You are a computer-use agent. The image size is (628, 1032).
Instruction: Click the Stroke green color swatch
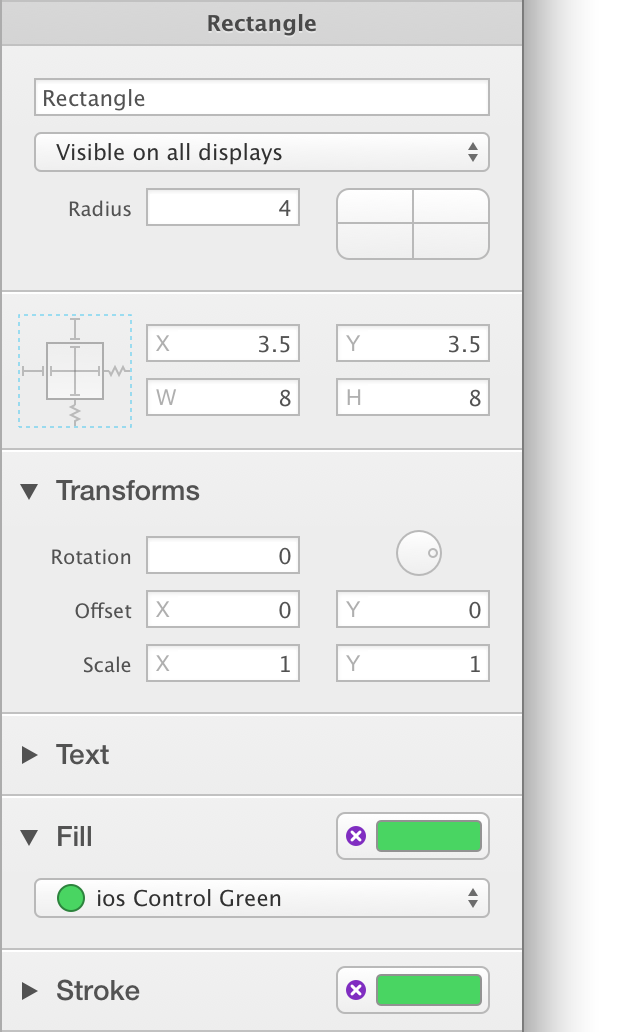pyautogui.click(x=429, y=990)
